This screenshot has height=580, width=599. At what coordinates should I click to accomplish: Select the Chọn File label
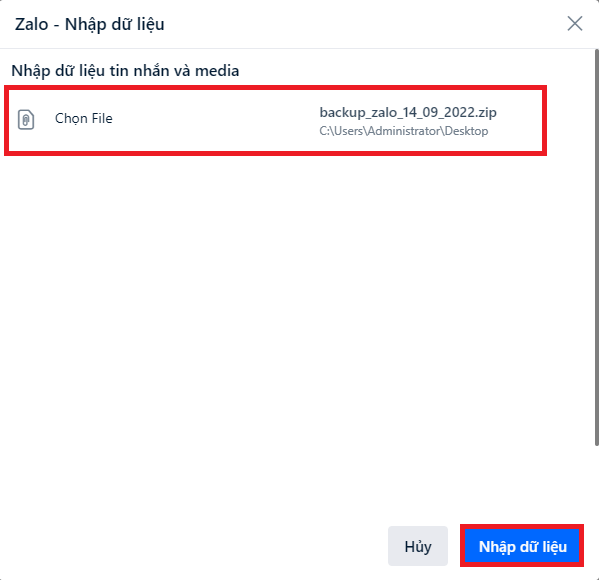tap(84, 118)
